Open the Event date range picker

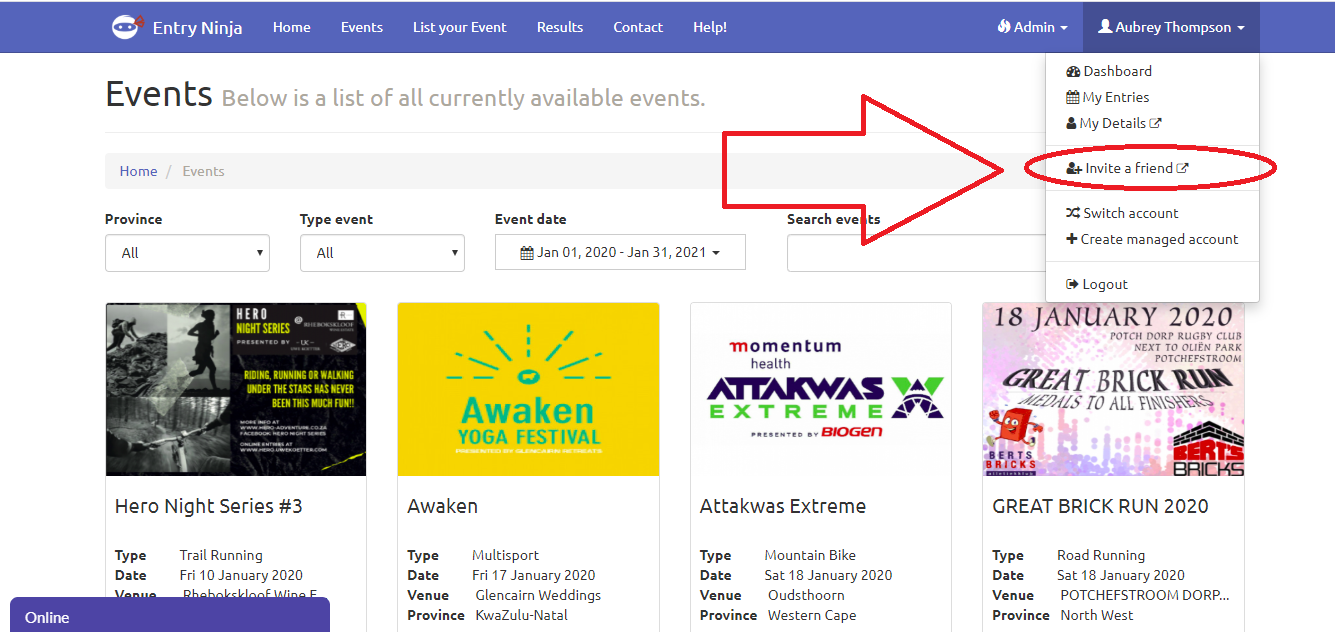point(620,253)
